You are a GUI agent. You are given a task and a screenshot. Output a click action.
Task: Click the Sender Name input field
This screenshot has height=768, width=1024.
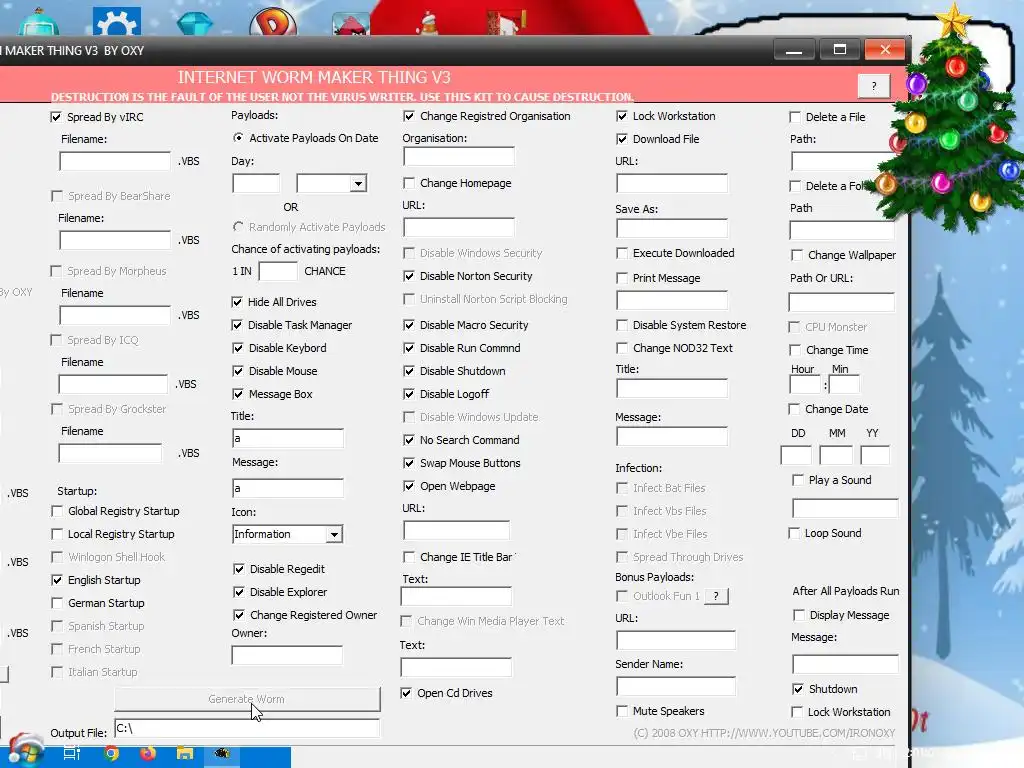click(x=676, y=686)
